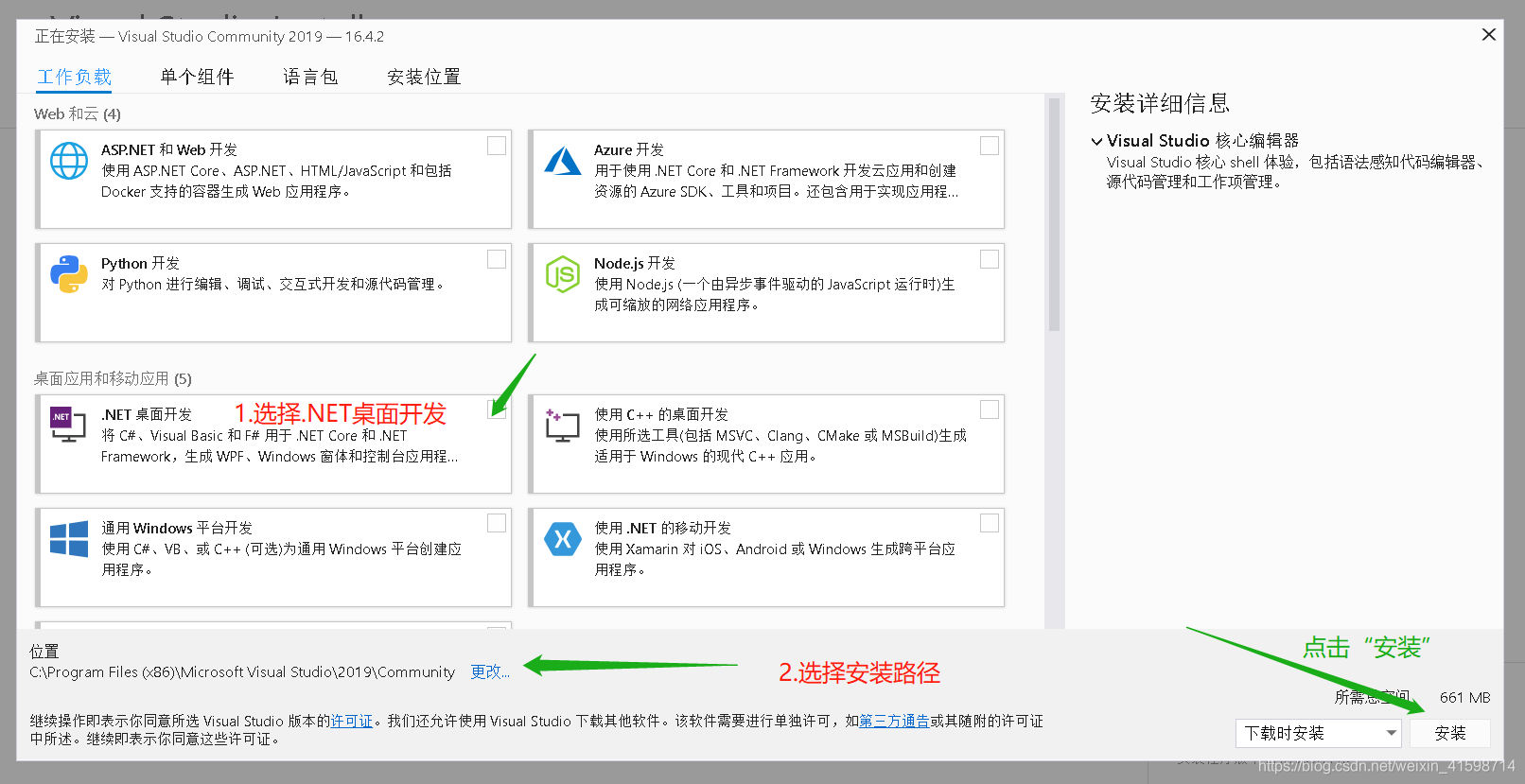Switch to the 单个组件 tab
Screen dimensions: 1525x784
point(197,77)
